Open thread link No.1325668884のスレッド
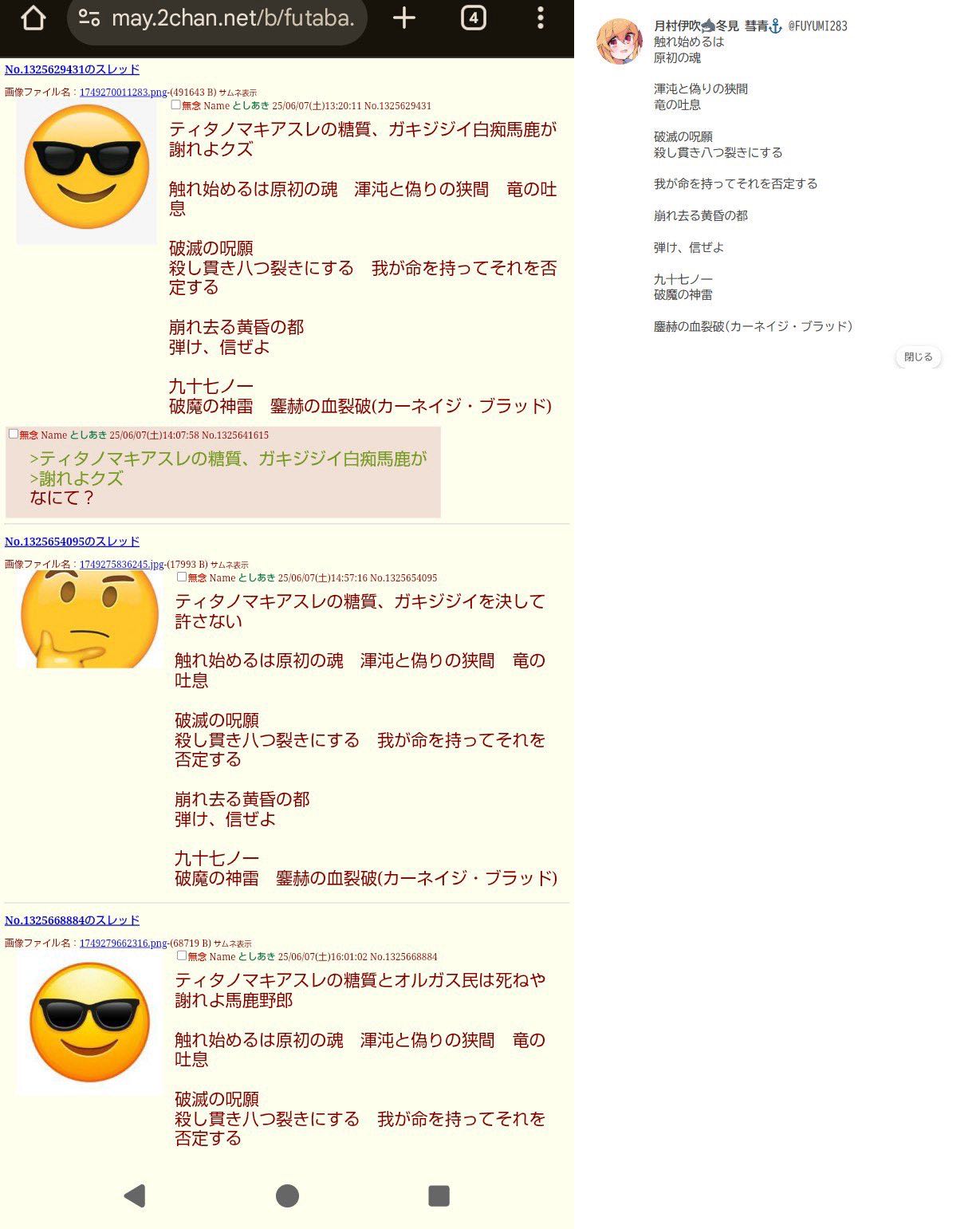This screenshot has width=980, height=1229. pyautogui.click(x=72, y=920)
